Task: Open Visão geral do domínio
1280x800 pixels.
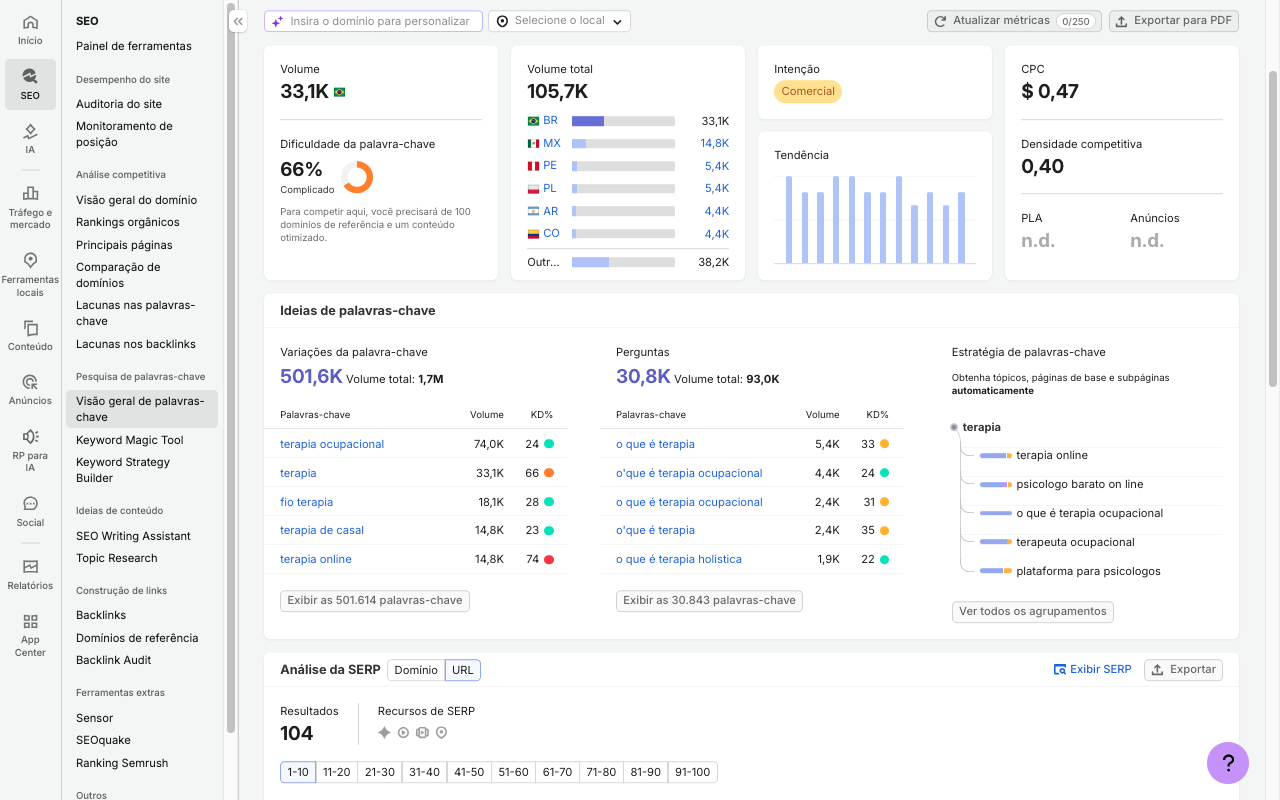Action: (137, 200)
